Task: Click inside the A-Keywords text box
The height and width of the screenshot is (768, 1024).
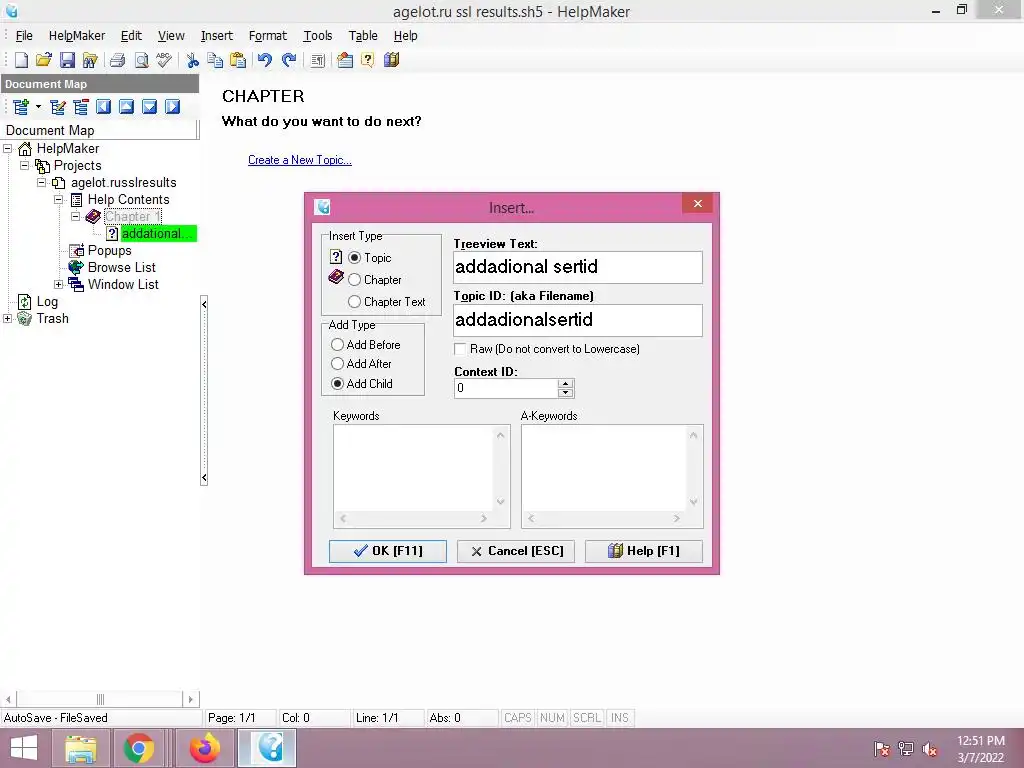Action: [604, 468]
